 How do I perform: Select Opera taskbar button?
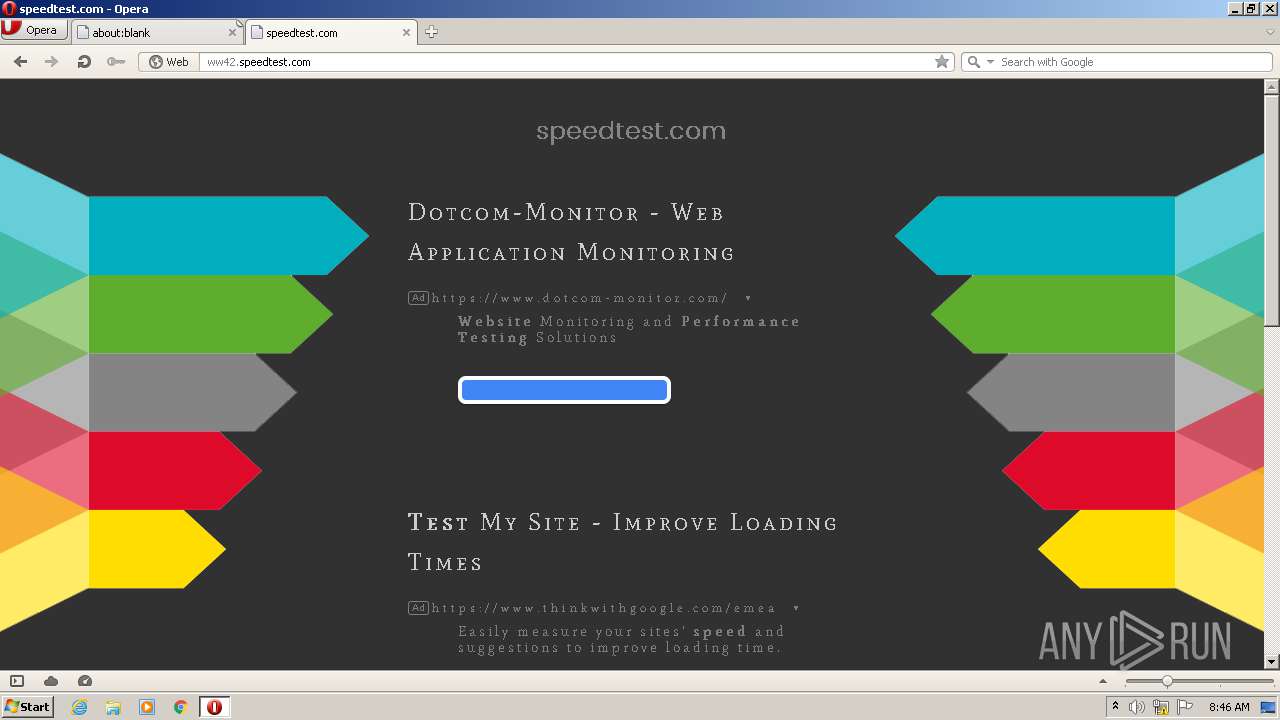[x=214, y=707]
